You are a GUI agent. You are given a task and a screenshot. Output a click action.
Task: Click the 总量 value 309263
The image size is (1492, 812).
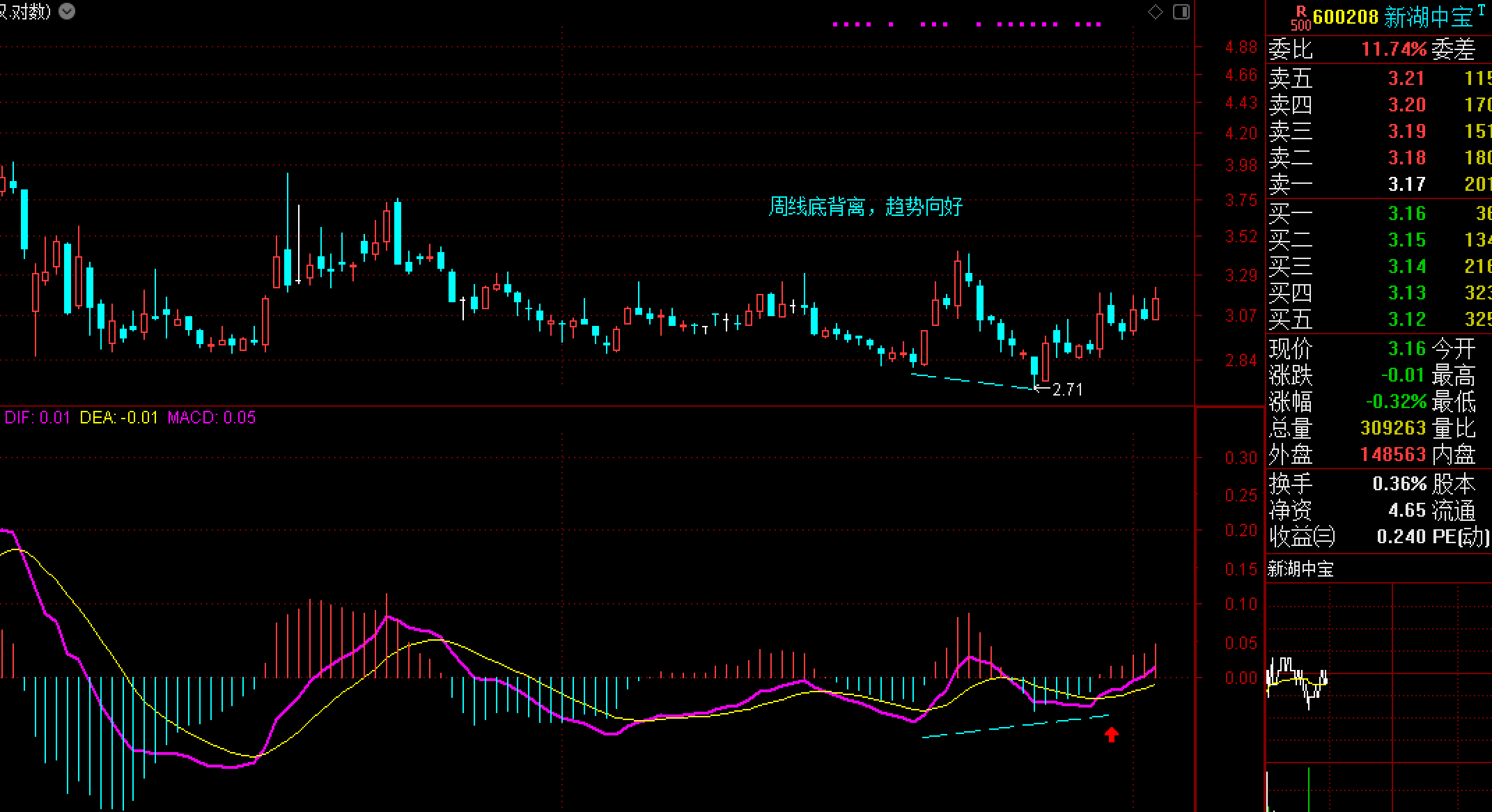1393,428
